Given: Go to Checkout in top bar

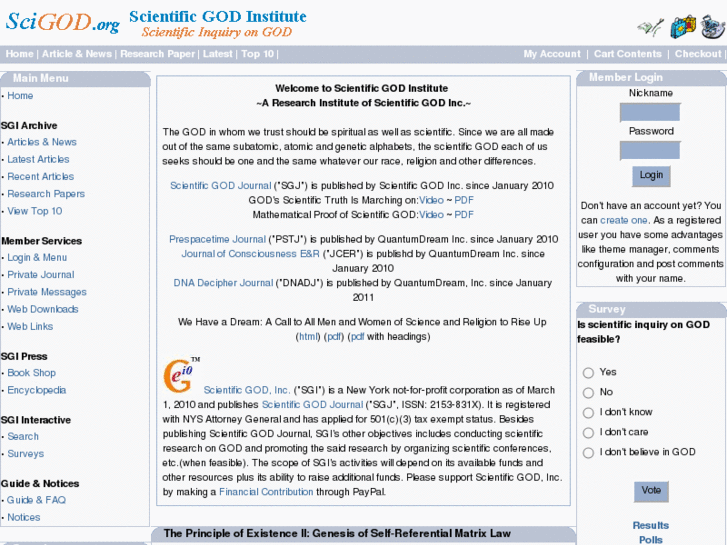Looking at the screenshot, I should [698, 54].
